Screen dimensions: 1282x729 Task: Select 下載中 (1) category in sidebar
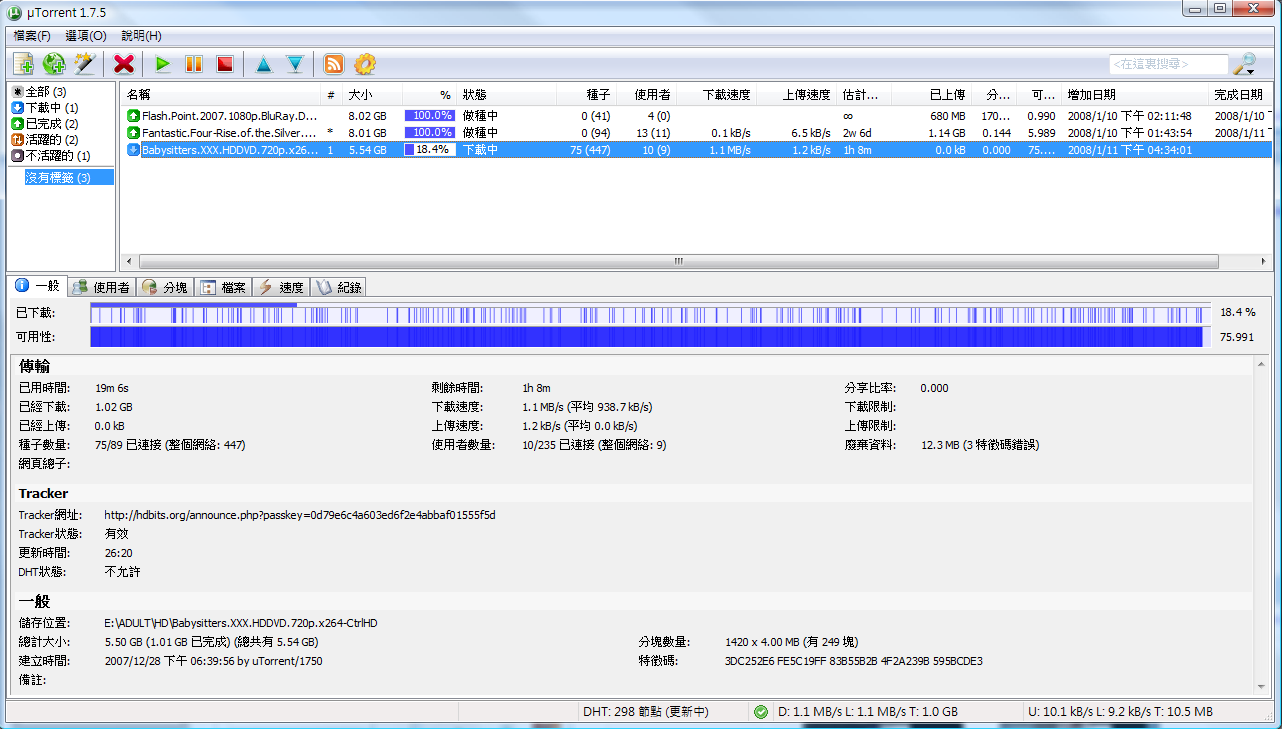click(44, 108)
